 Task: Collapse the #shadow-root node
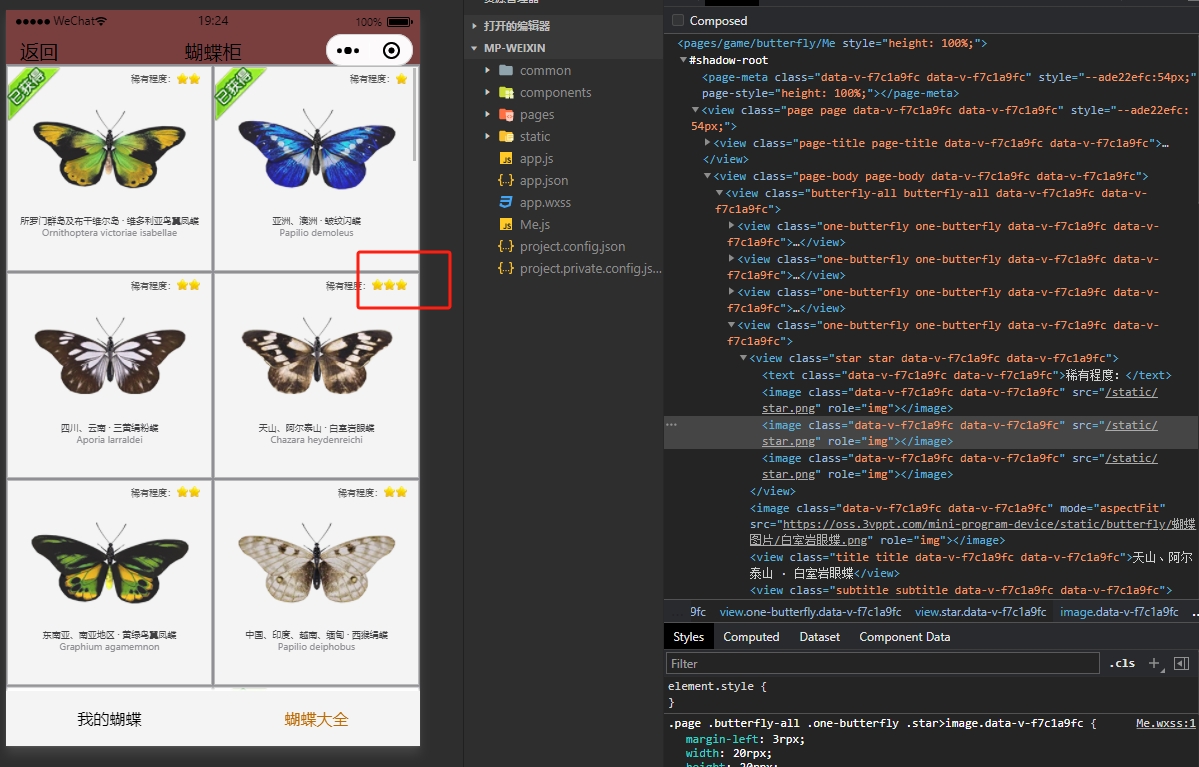pyautogui.click(x=684, y=60)
